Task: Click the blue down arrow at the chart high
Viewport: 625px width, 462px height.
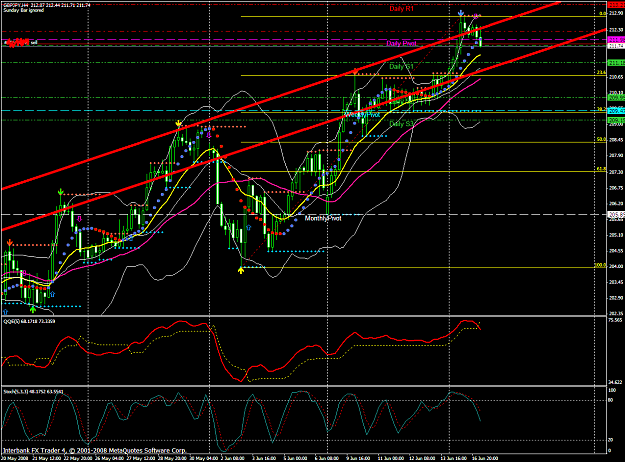Action: [x=461, y=13]
